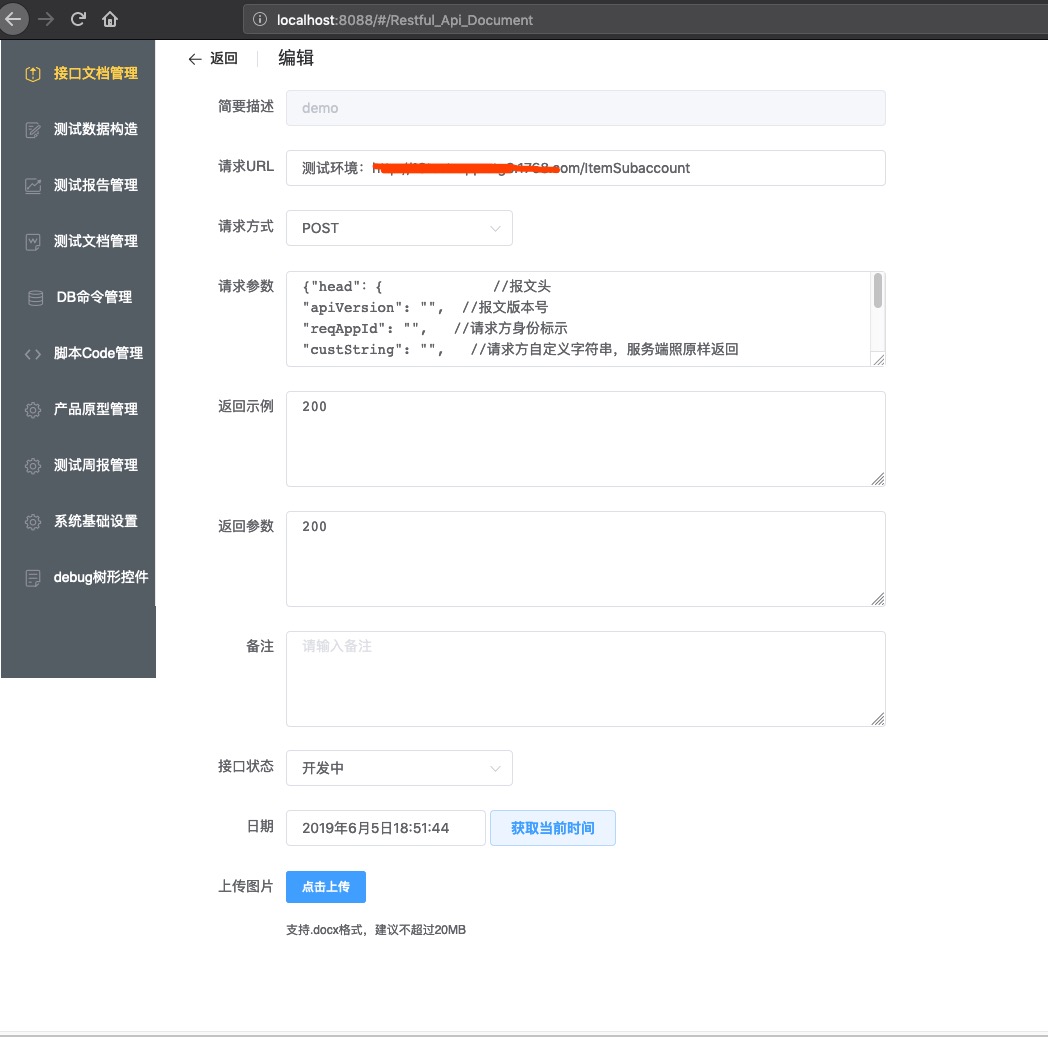
Task: Click the 简要描述 field showing demo
Action: pyautogui.click(x=585, y=108)
